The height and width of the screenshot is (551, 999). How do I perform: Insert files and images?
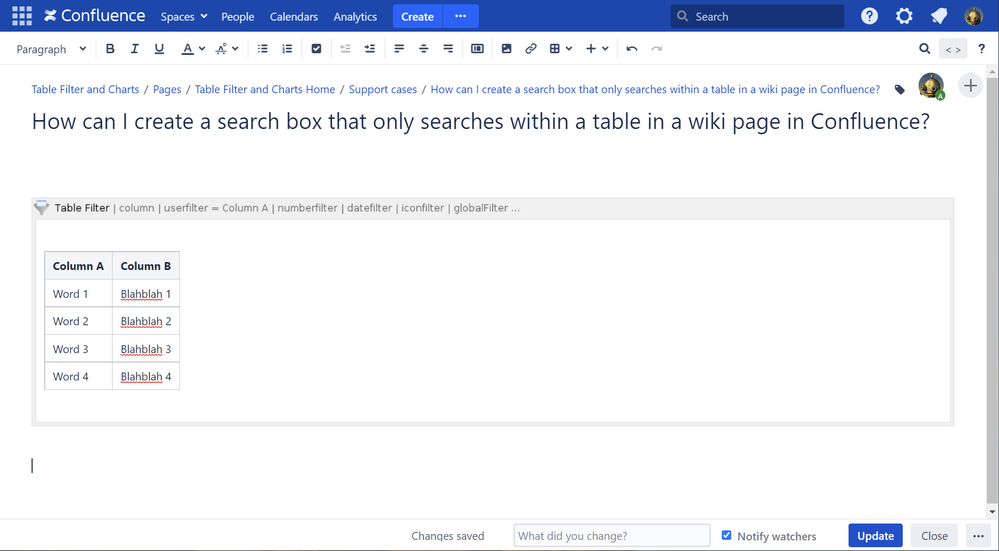click(507, 48)
